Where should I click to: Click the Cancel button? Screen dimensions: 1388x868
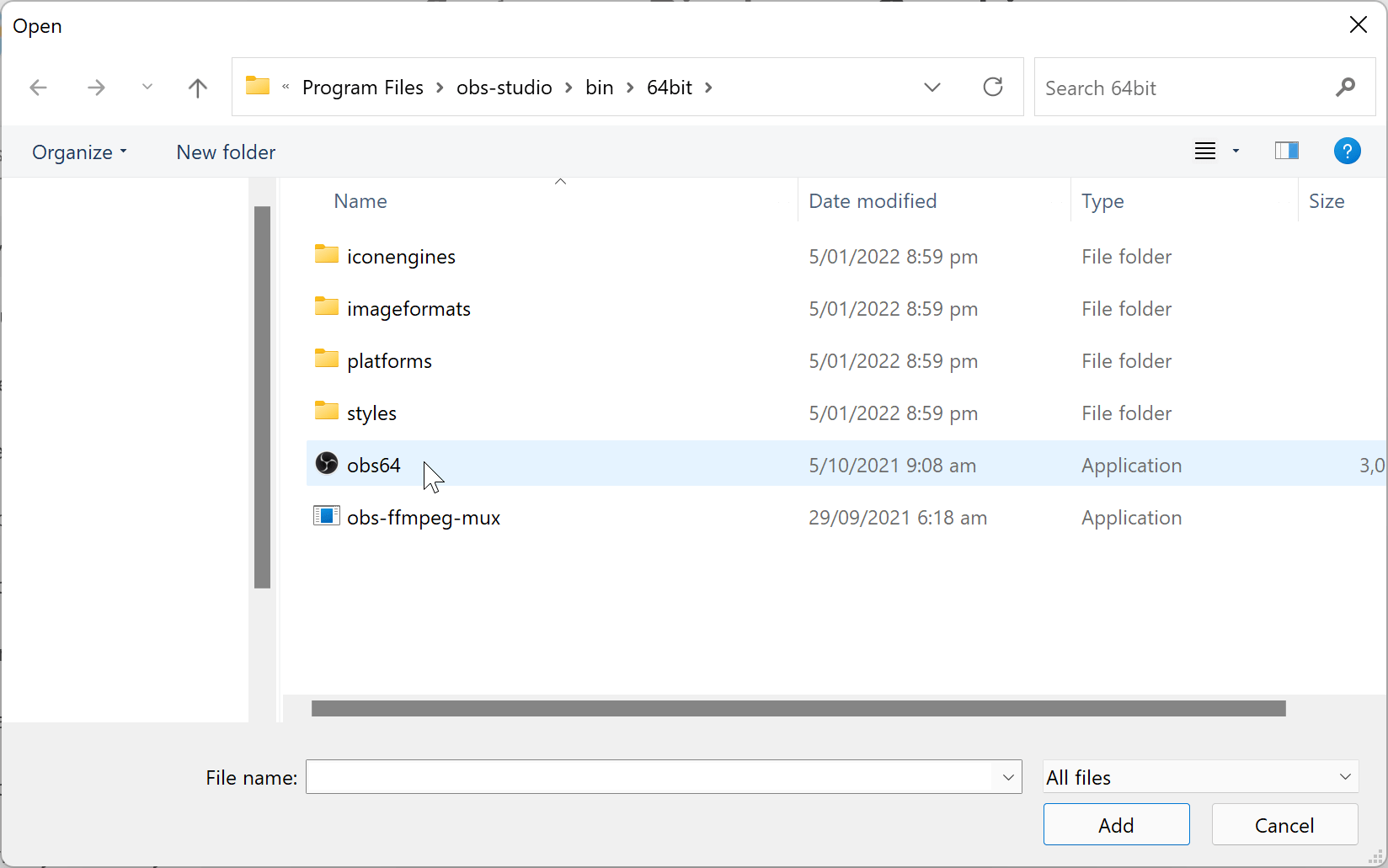click(1284, 824)
